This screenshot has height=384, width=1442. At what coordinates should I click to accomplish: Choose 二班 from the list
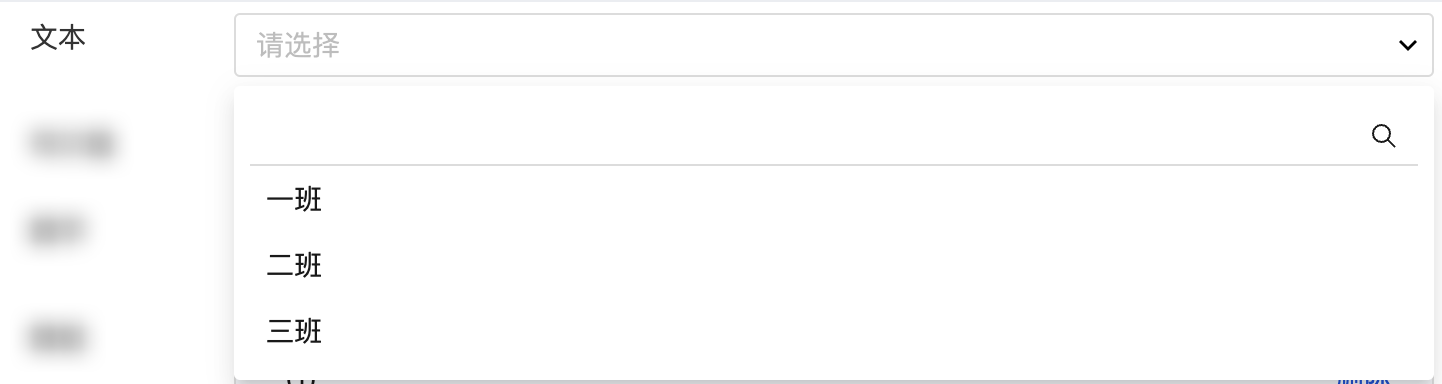click(x=294, y=266)
